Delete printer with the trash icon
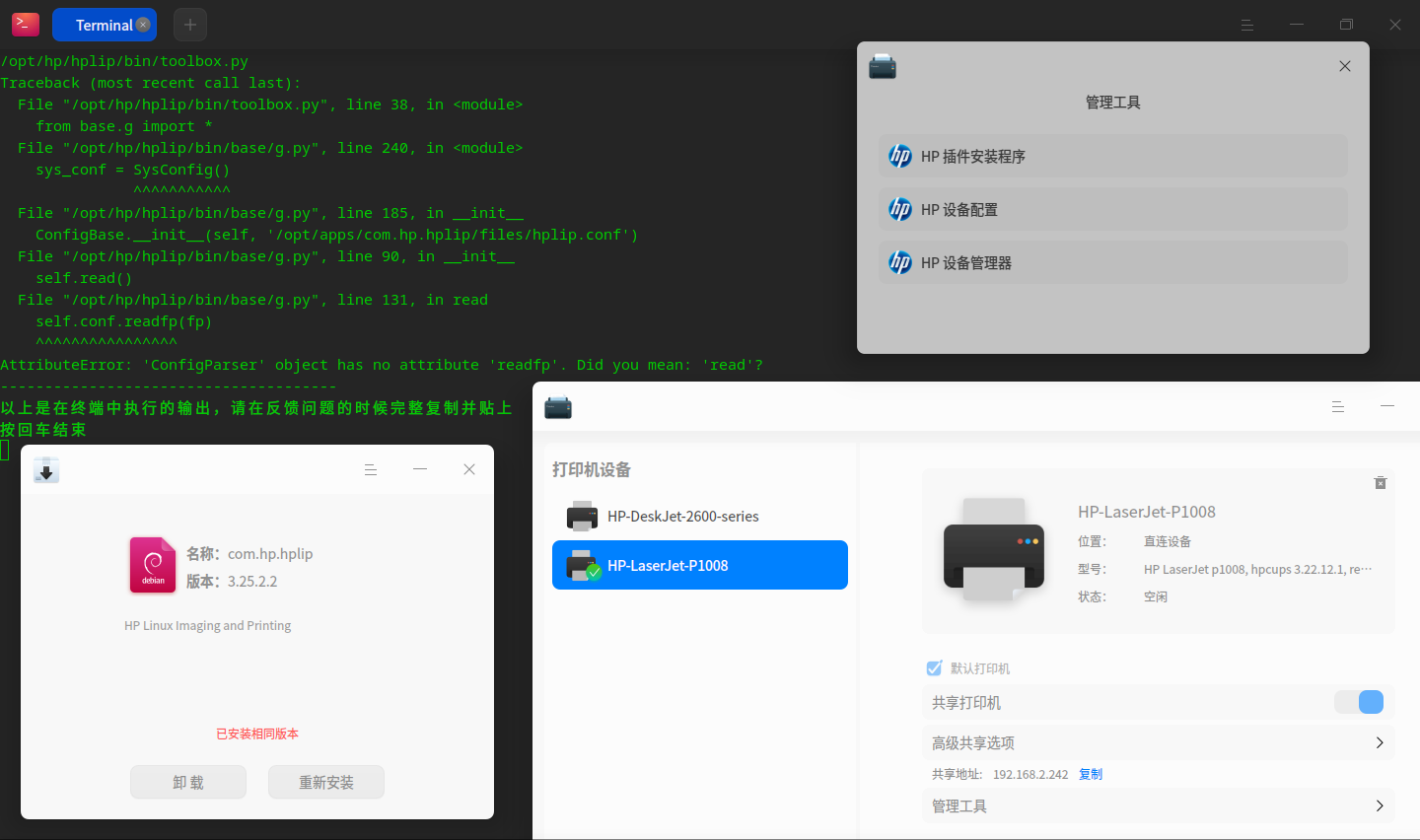The image size is (1420, 840). pos(1381,482)
